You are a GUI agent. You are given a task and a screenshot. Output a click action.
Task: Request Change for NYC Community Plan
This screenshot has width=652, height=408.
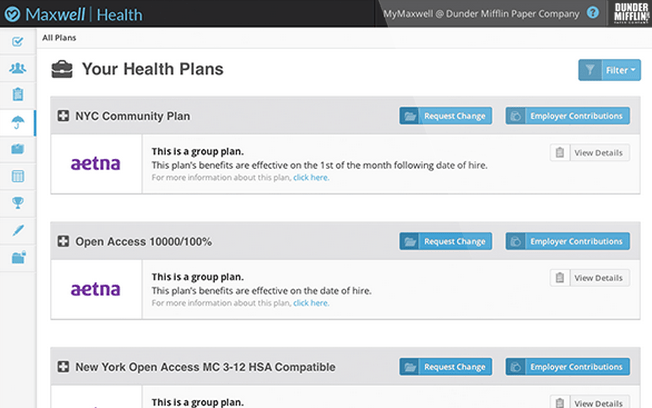(x=445, y=116)
